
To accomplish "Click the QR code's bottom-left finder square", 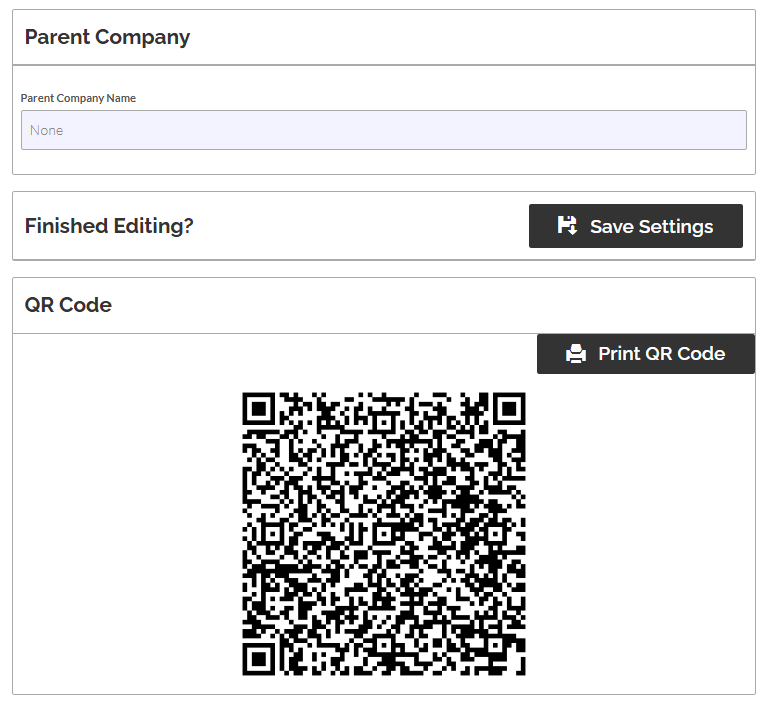I will tap(259, 658).
